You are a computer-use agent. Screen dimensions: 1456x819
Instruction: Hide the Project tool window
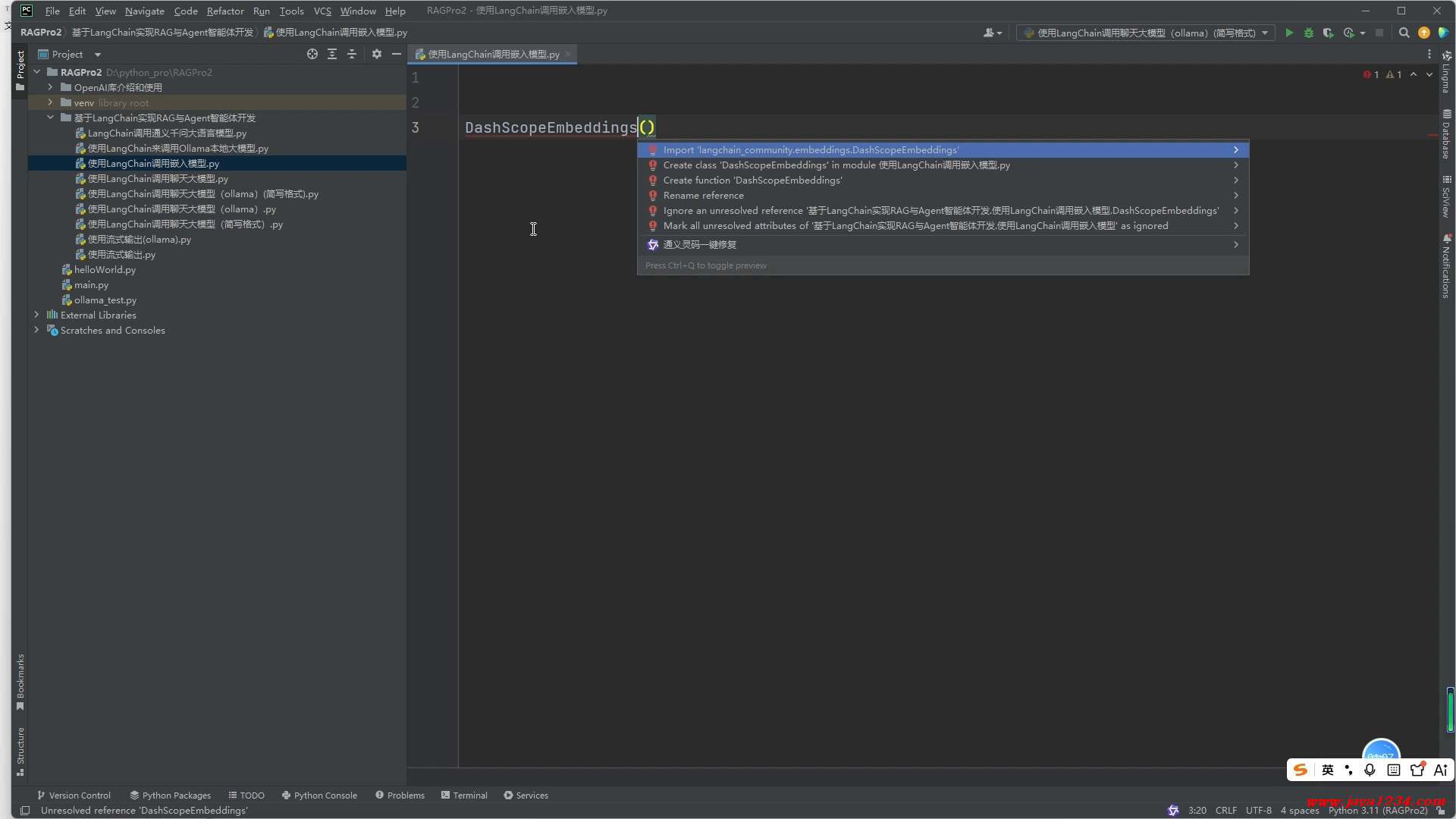point(396,54)
